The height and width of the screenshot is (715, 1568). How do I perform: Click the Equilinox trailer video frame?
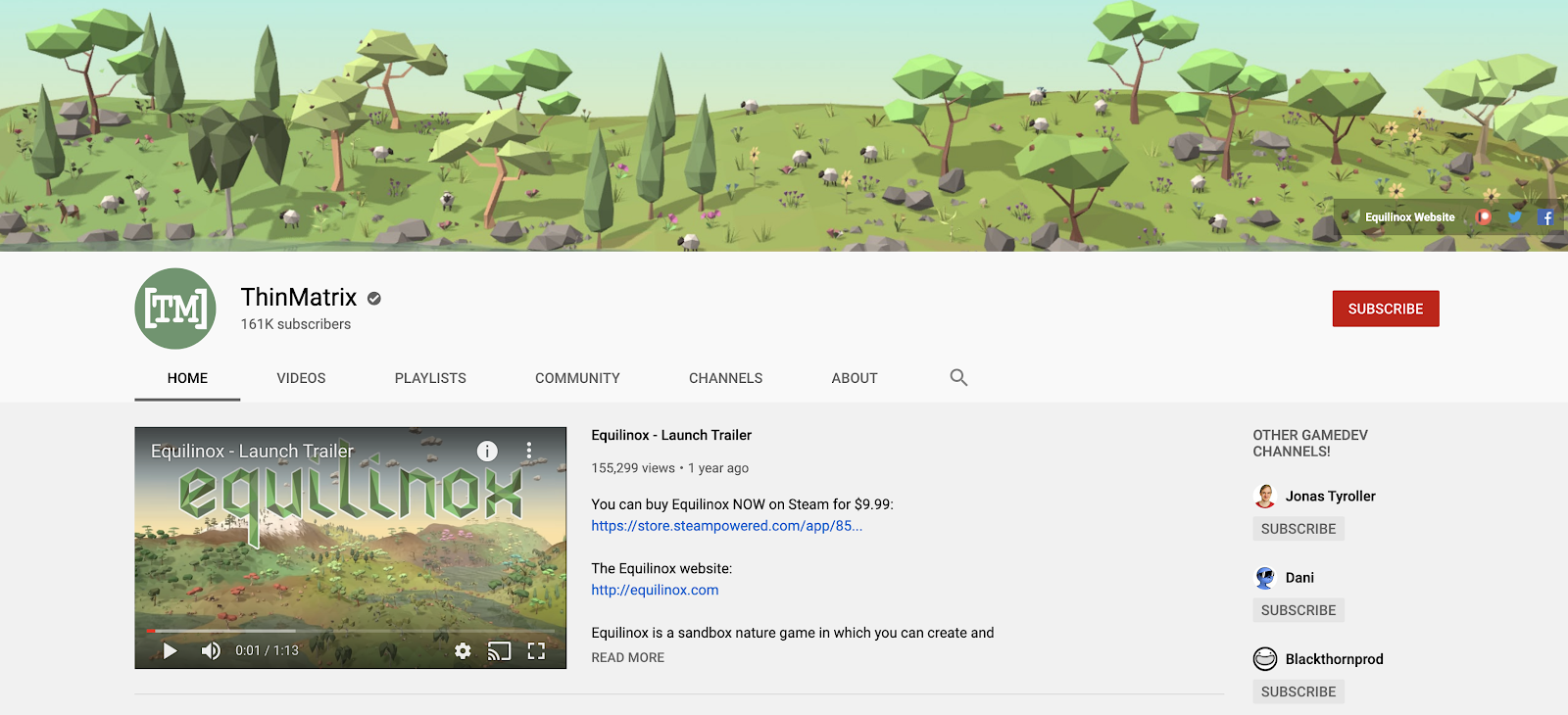coord(351,548)
